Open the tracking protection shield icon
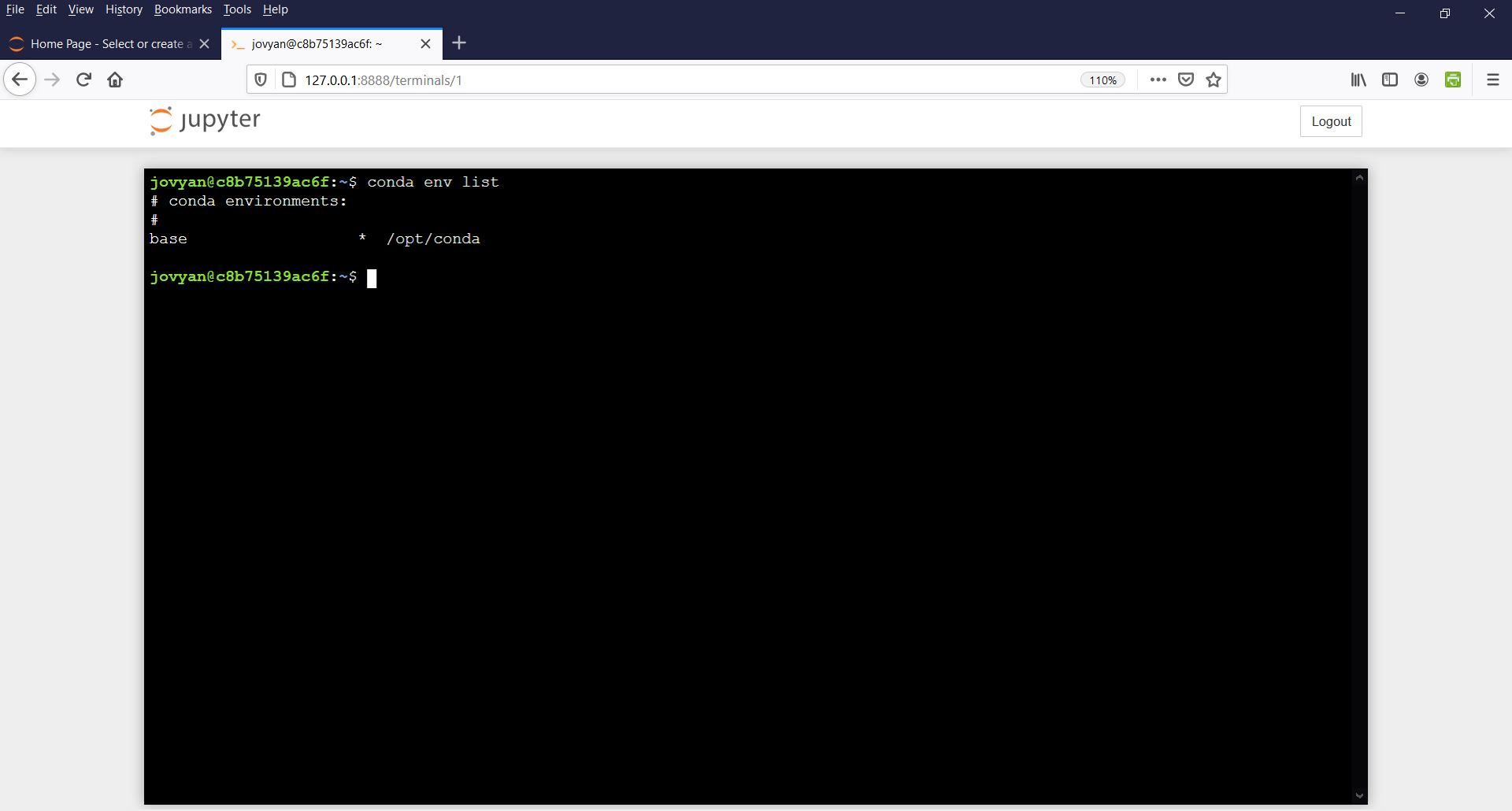This screenshot has height=811, width=1512. 261,80
